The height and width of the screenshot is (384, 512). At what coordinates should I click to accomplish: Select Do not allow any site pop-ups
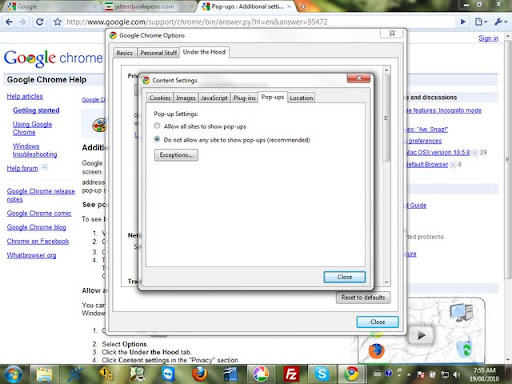(232, 140)
